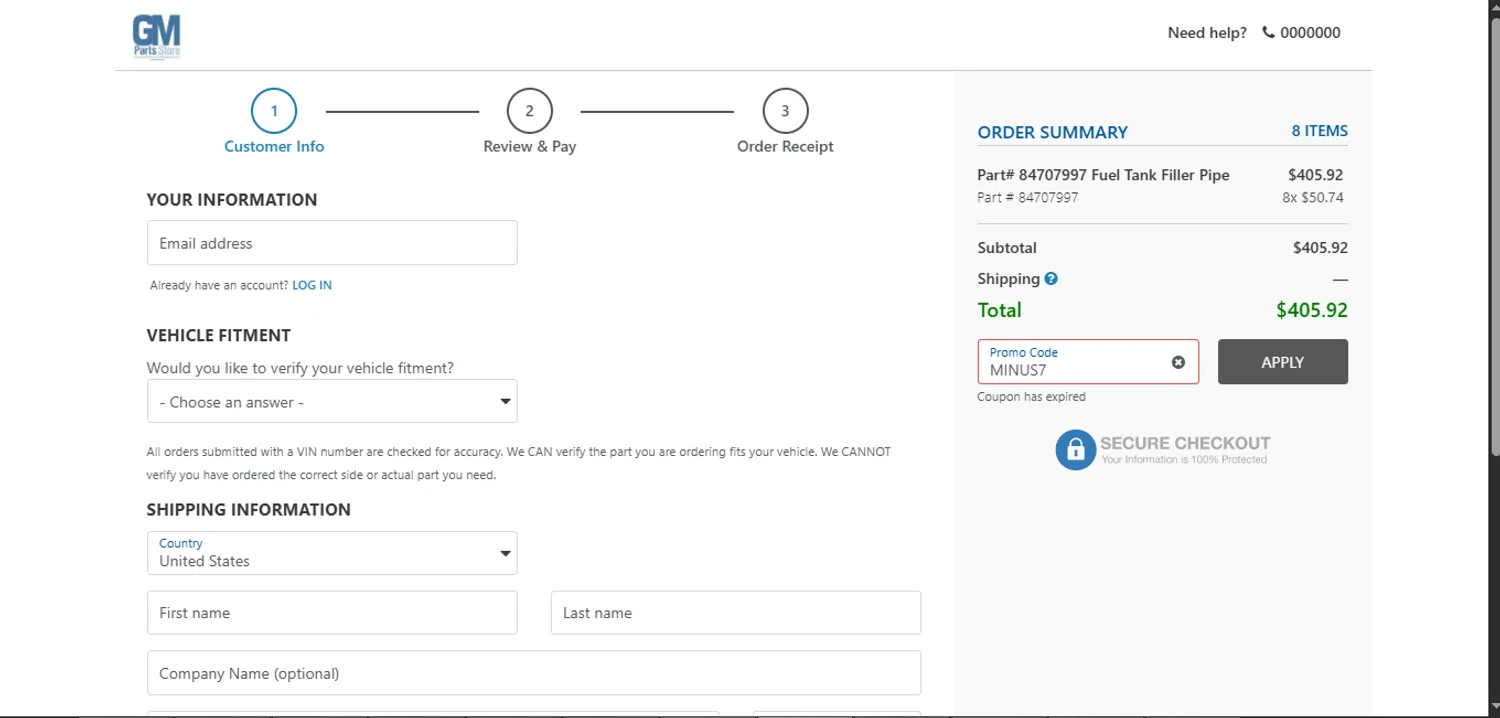Open the Shipping help question-mark icon
The image size is (1500, 718).
[x=1051, y=279]
